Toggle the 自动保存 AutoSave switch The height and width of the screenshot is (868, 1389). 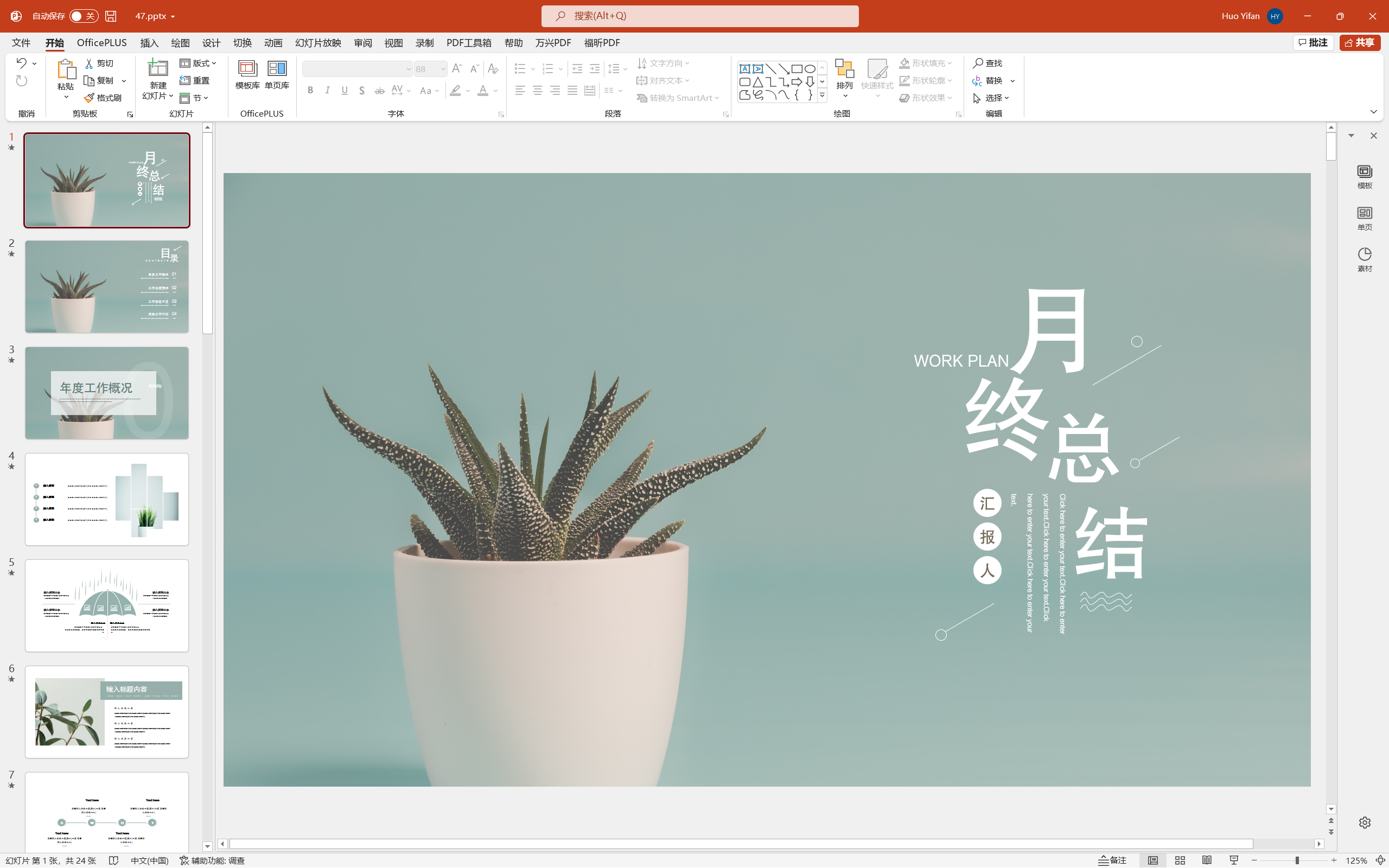[x=84, y=16]
